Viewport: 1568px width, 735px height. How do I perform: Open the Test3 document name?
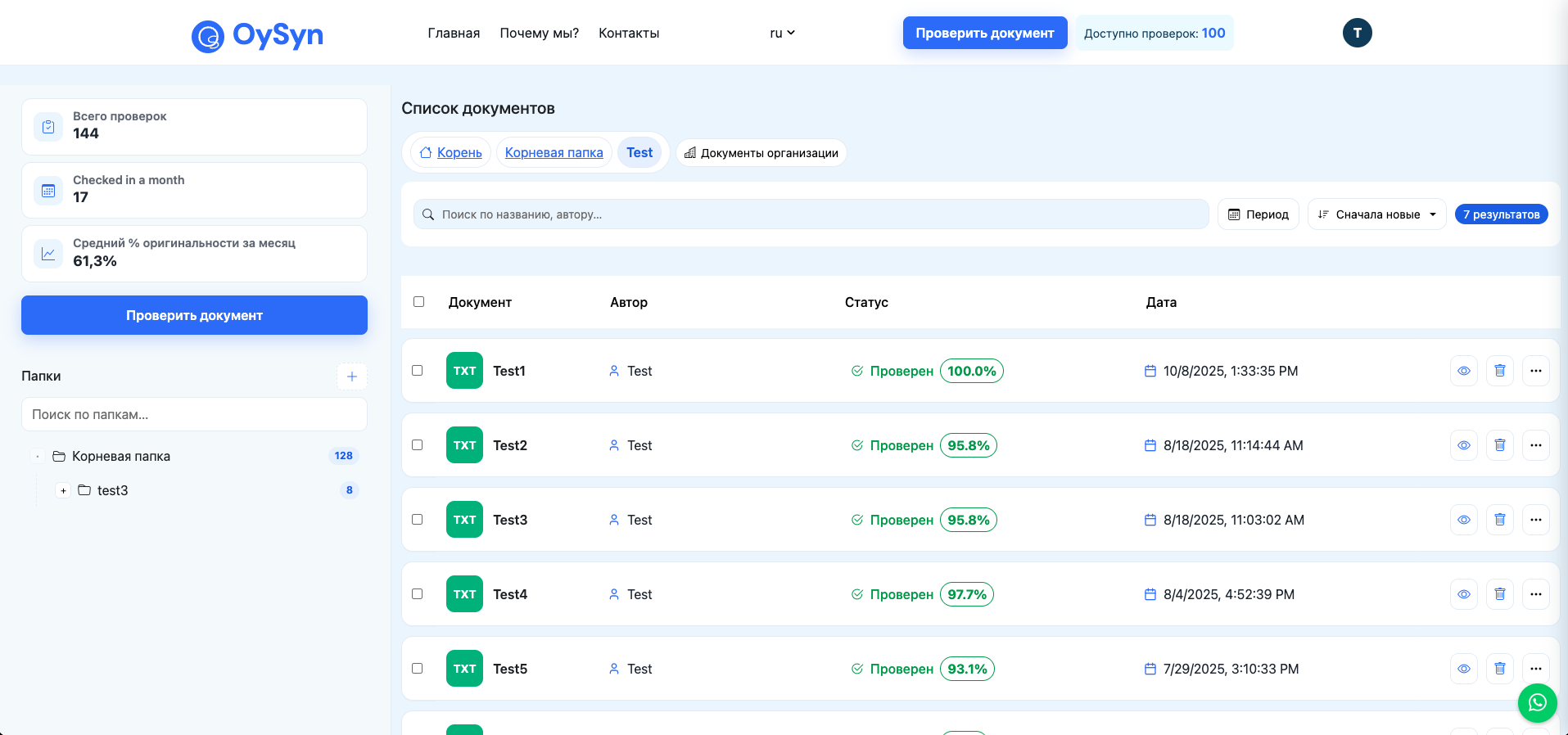click(x=510, y=520)
